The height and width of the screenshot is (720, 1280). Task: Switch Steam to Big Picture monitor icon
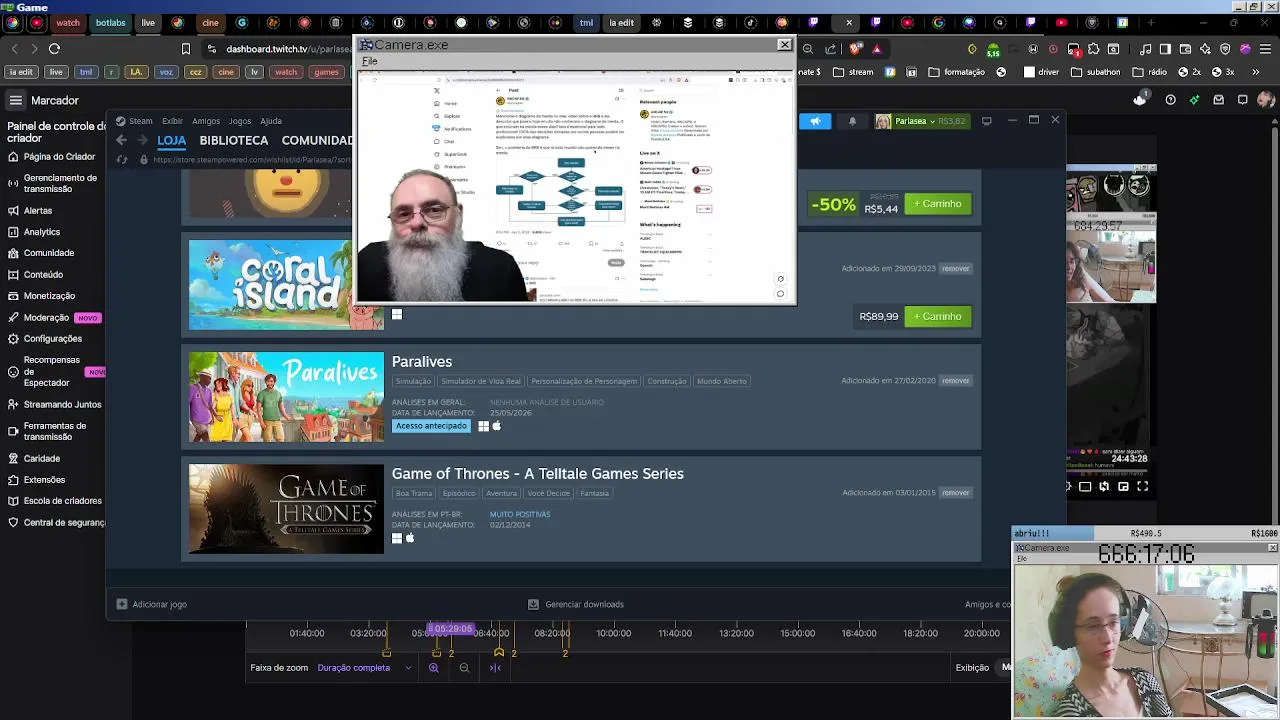point(986,121)
